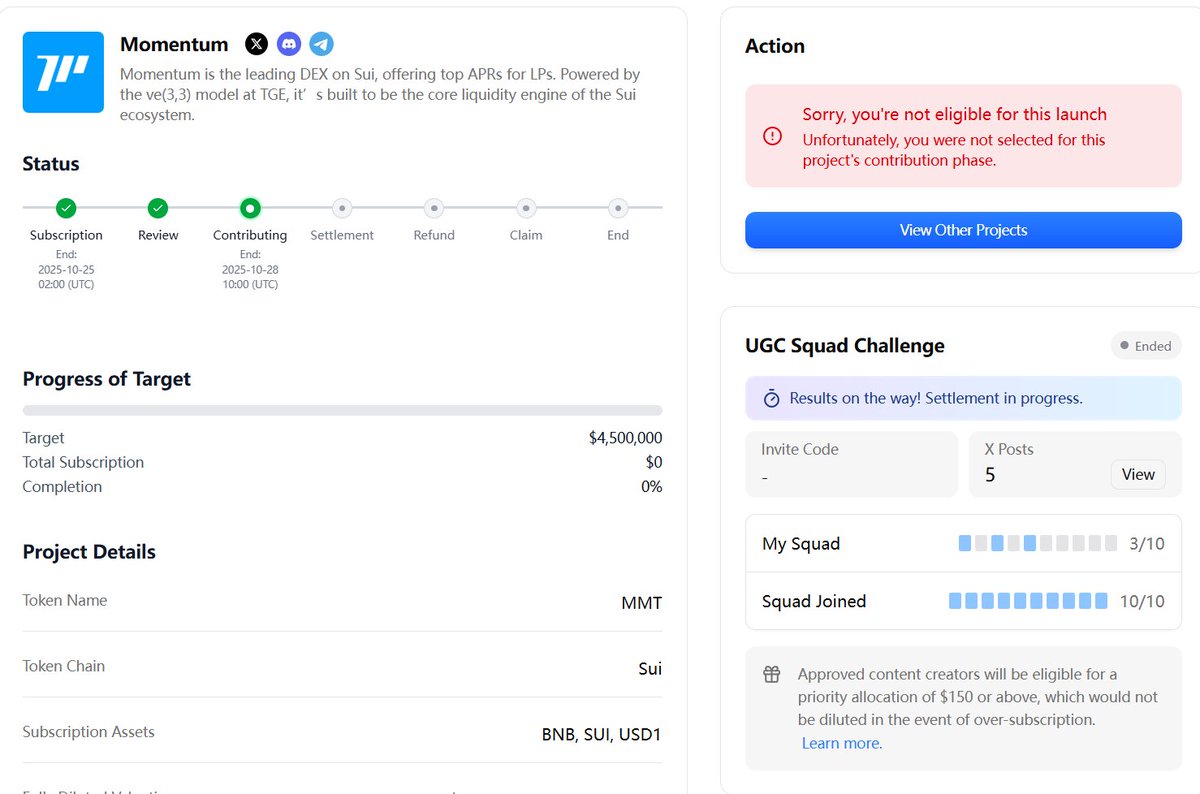Viewport: 1200px width, 794px height.
Task: Click the Review step green checkmark
Action: tap(158, 208)
